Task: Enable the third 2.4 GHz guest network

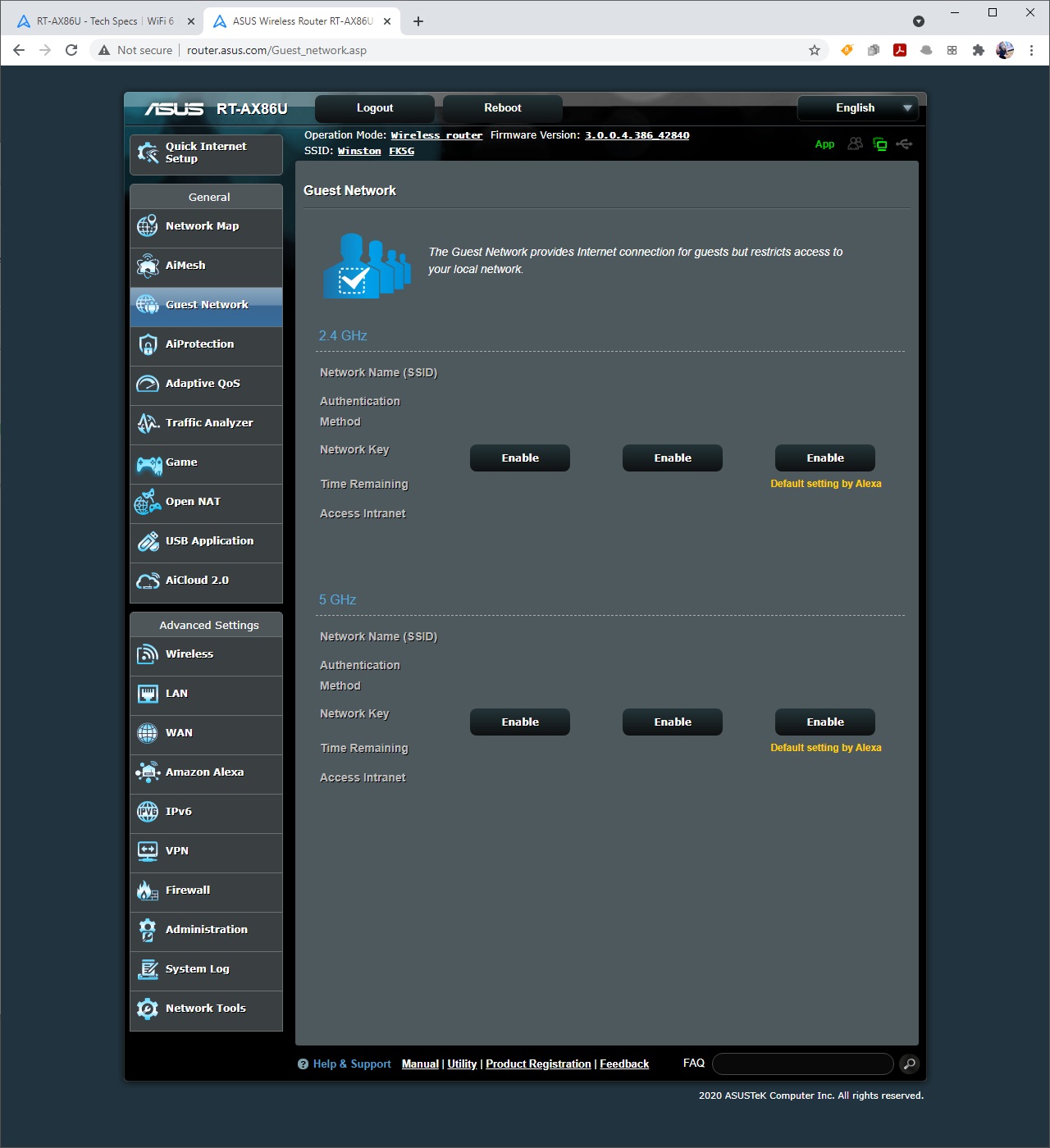Action: (825, 458)
